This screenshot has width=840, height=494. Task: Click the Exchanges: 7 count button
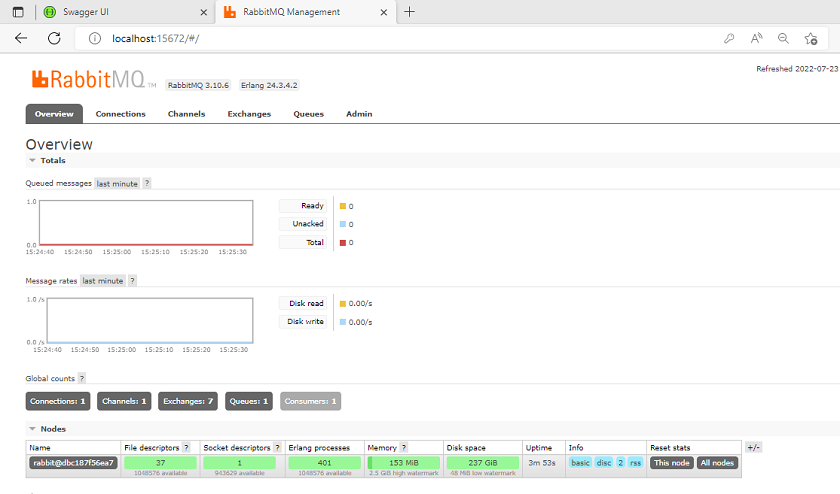188,401
